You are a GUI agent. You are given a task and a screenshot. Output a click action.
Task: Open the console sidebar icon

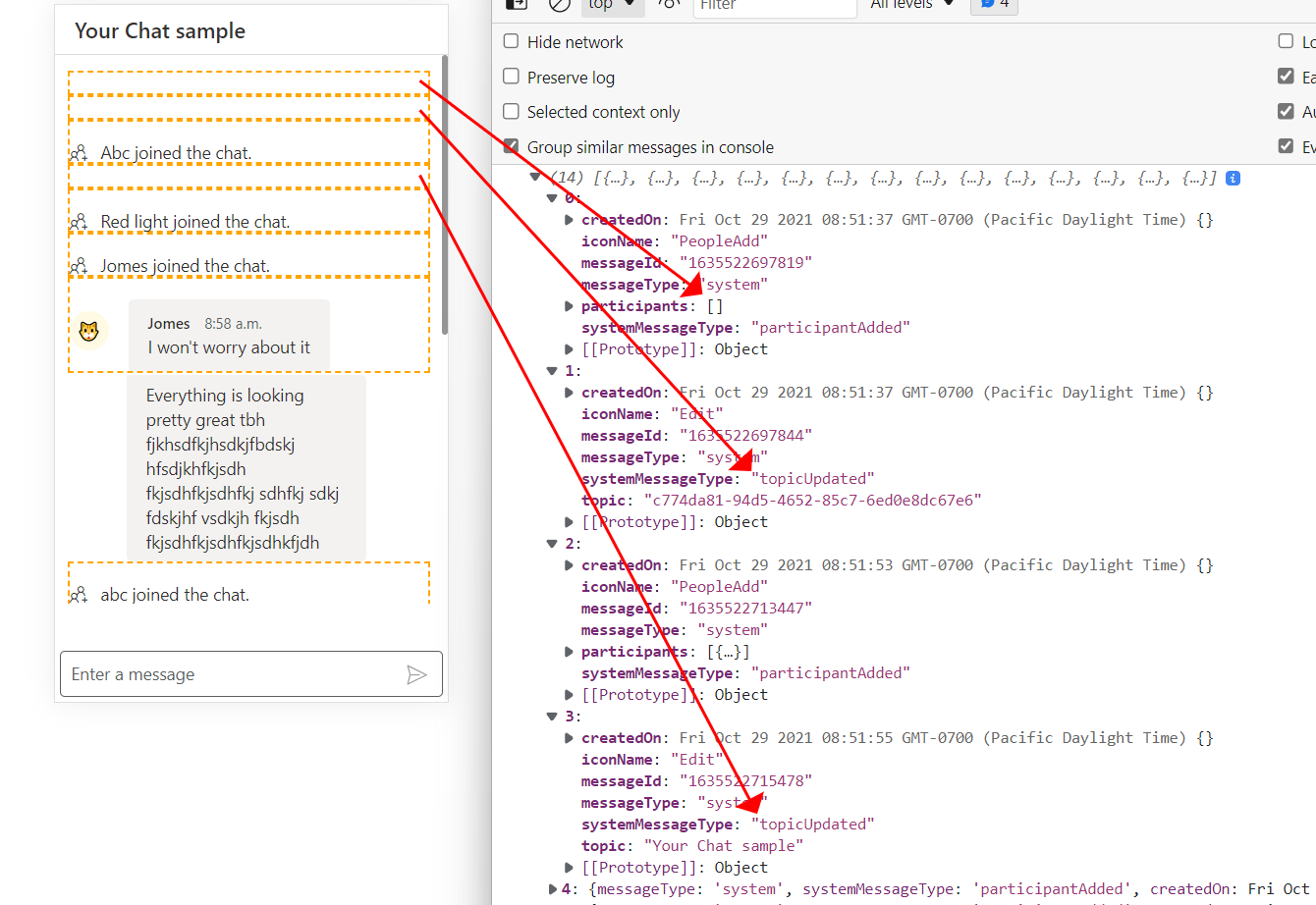515,6
